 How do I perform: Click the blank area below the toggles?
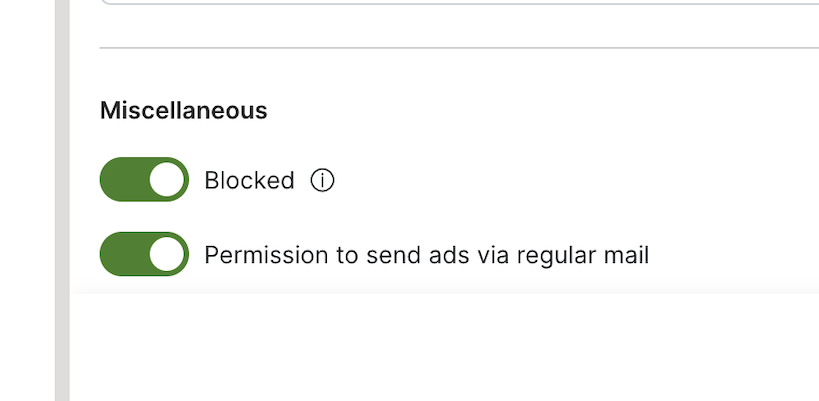(x=440, y=345)
